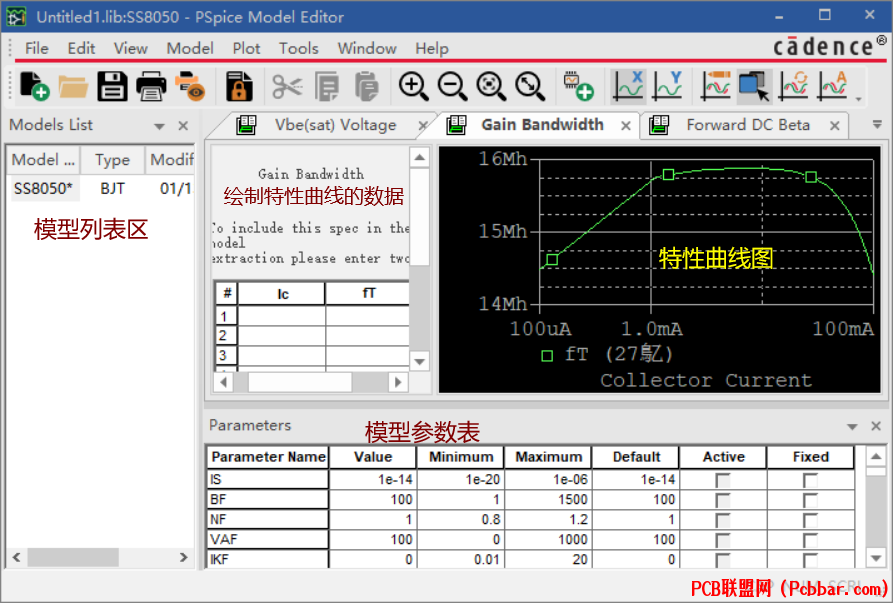The image size is (893, 603).
Task: Click Ic cell in row 1
Action: [x=281, y=315]
